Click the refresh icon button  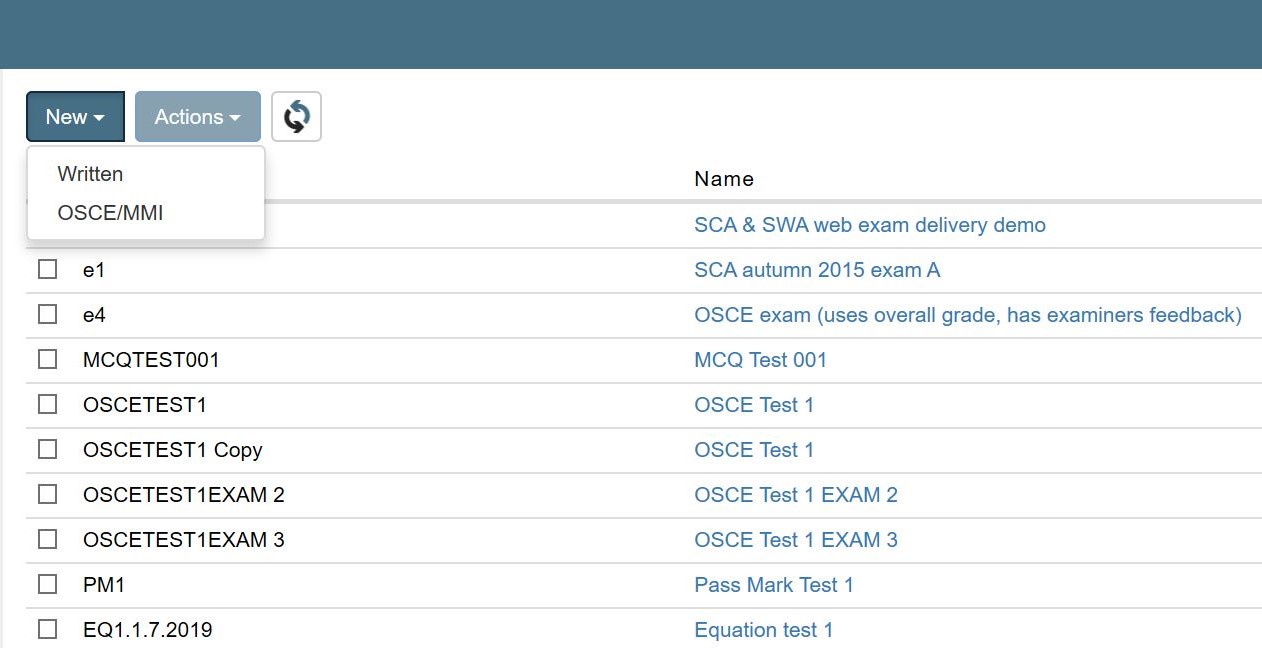[x=296, y=117]
